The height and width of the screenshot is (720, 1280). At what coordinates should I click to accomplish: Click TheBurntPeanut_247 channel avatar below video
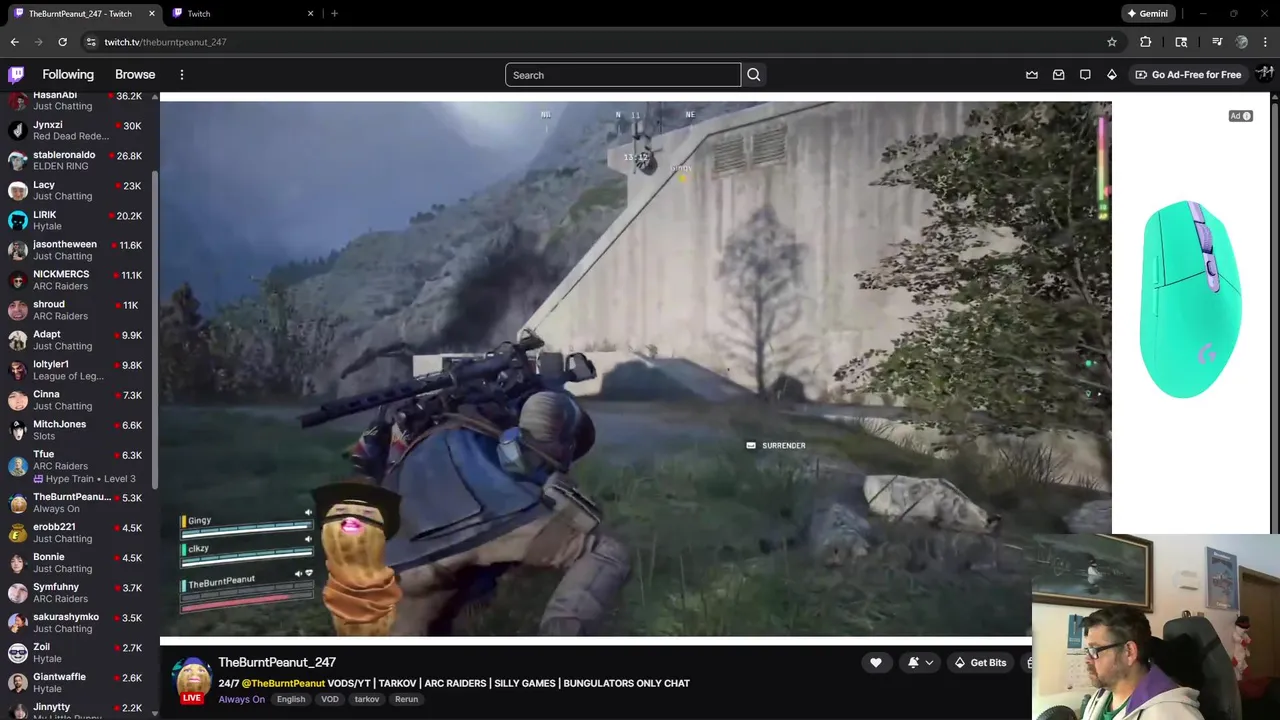coord(191,680)
